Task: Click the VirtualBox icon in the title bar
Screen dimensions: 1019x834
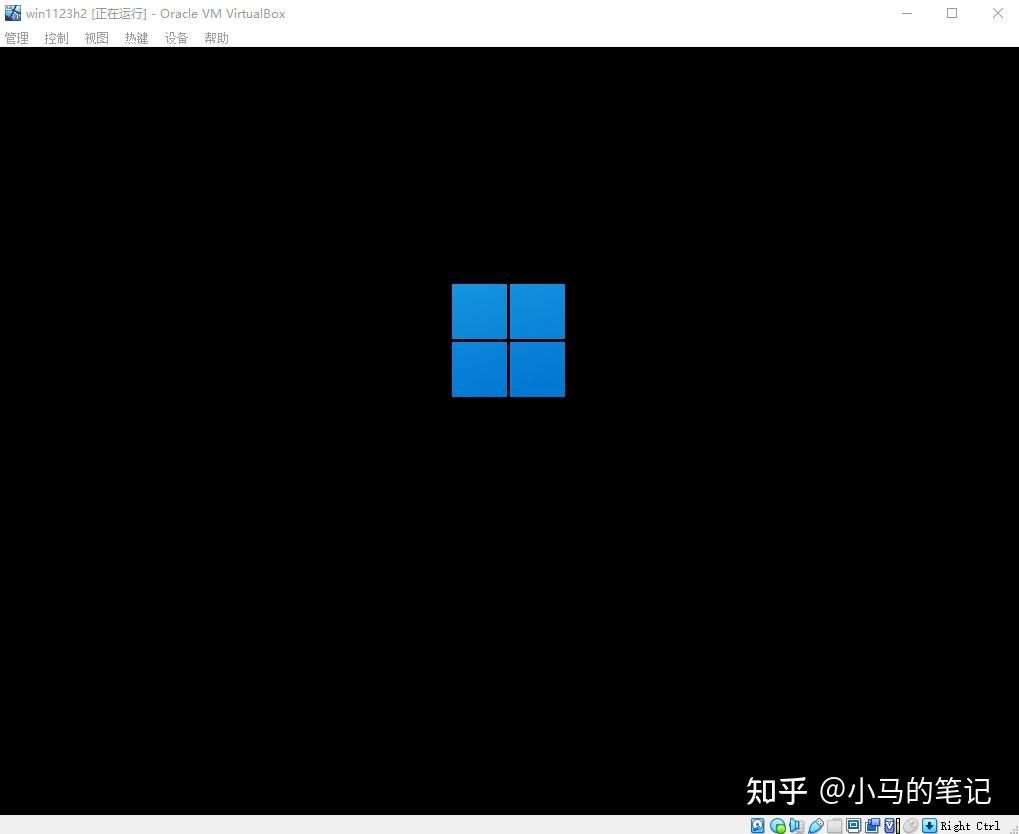Action: 12,13
